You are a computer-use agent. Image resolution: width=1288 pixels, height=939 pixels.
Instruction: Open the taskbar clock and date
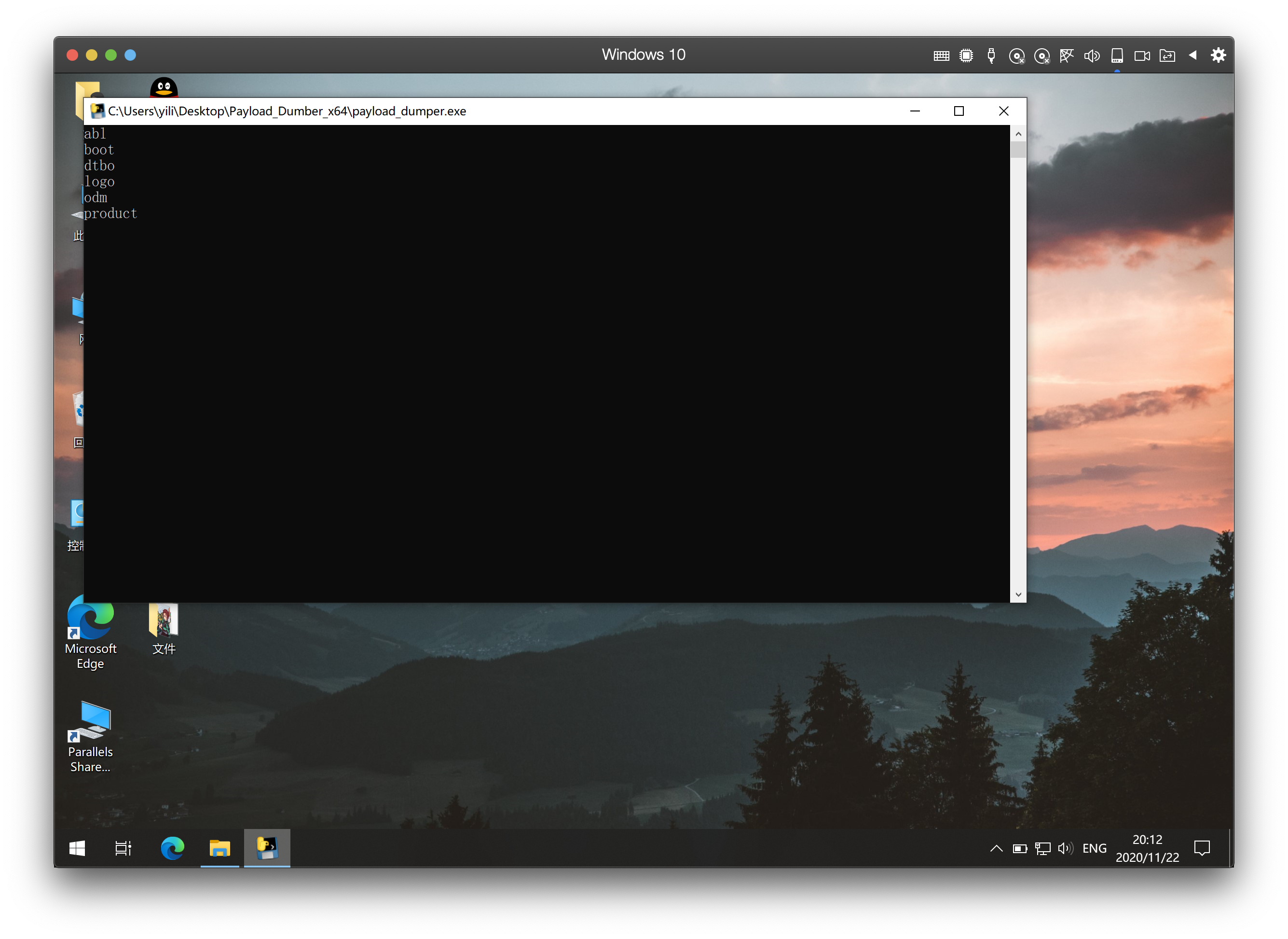[x=1147, y=849]
